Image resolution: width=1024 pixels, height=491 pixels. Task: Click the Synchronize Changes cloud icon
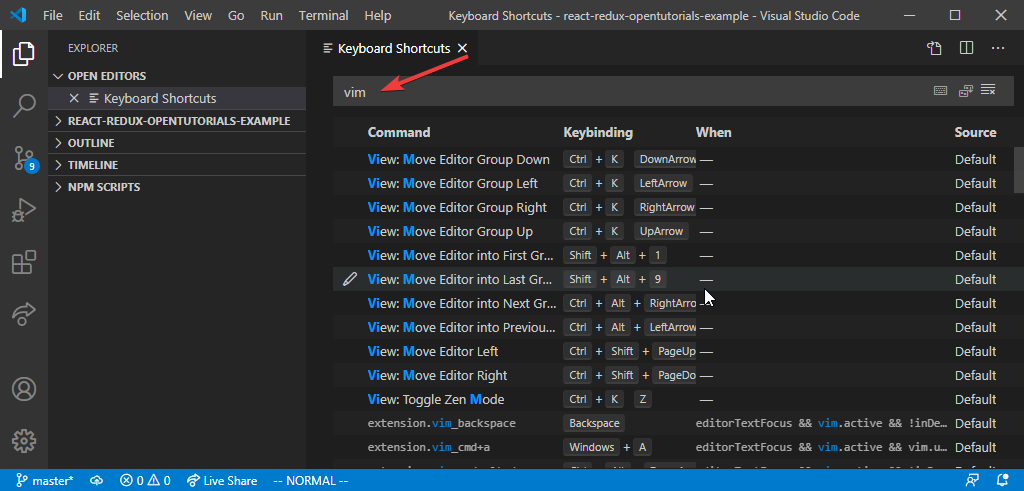(97, 481)
